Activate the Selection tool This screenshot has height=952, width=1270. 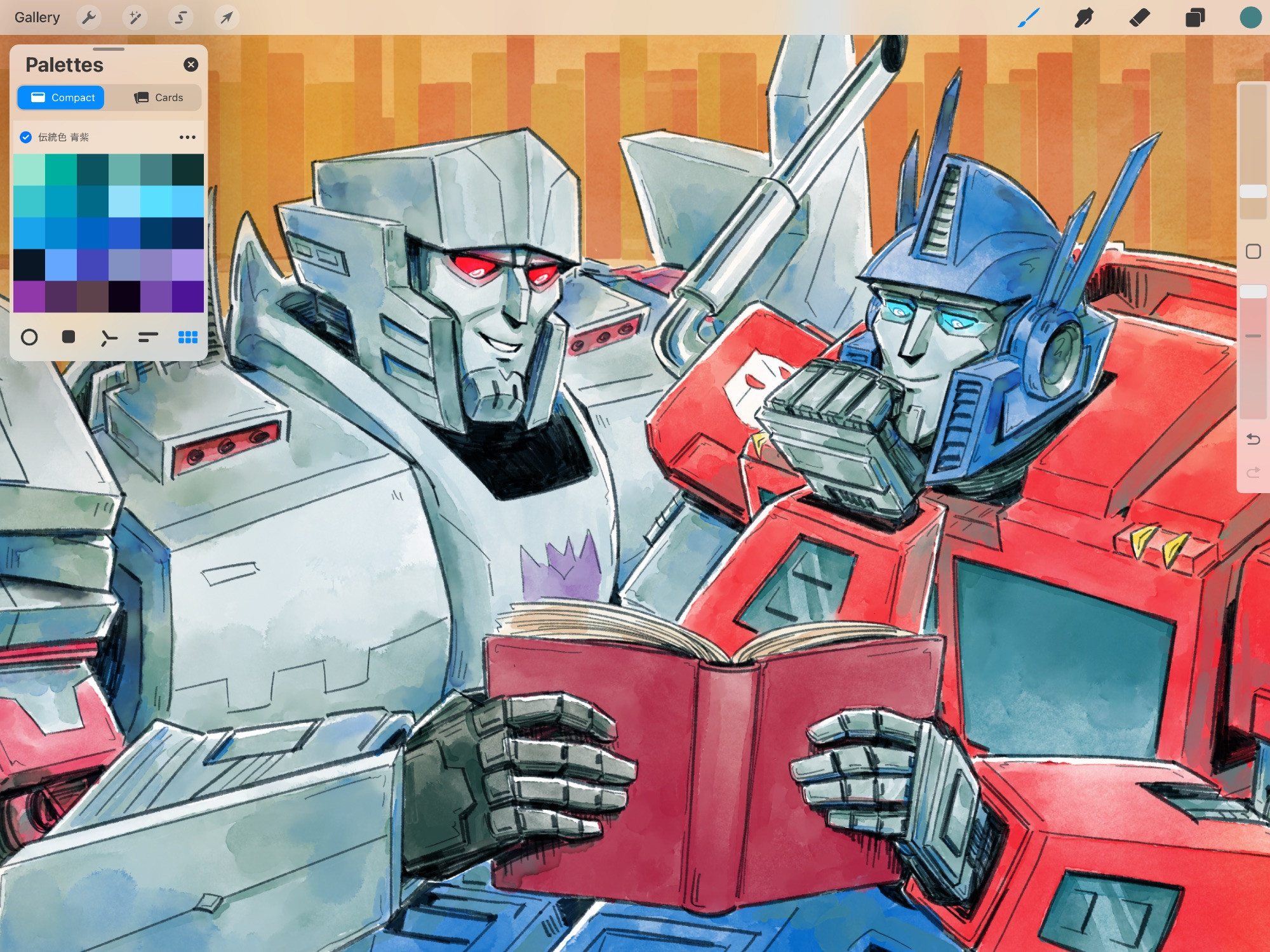[x=181, y=17]
